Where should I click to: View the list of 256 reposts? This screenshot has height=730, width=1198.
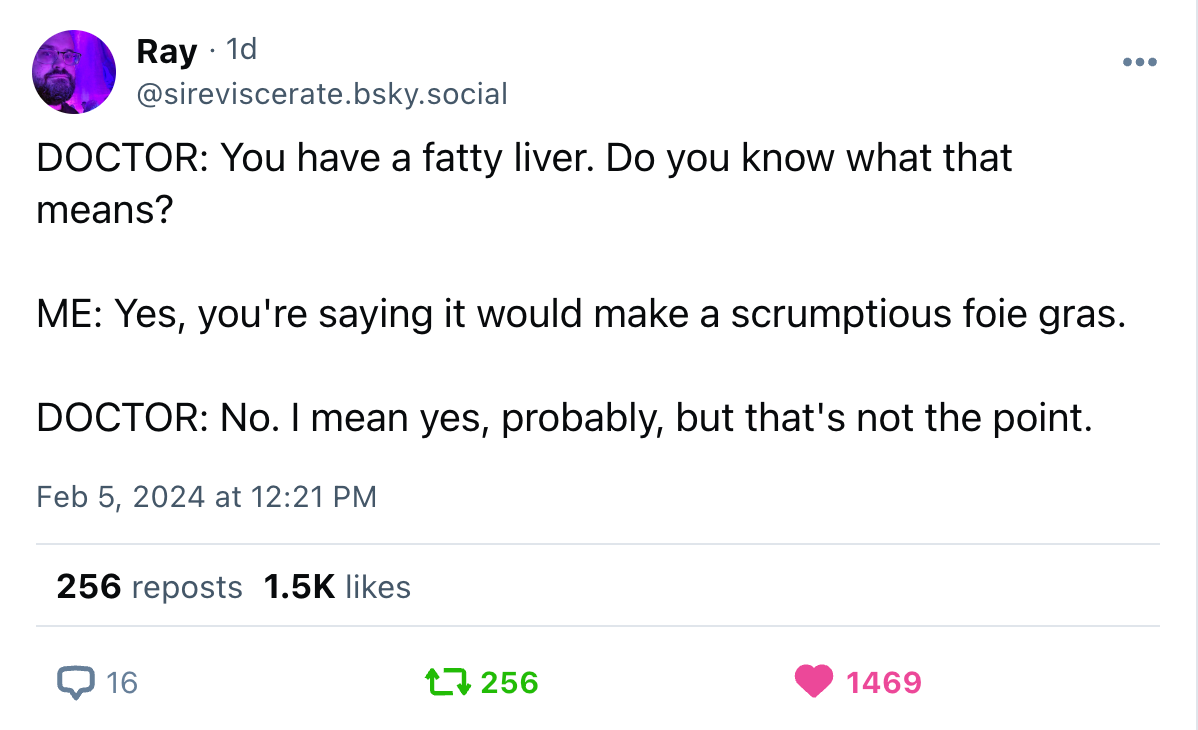click(150, 587)
